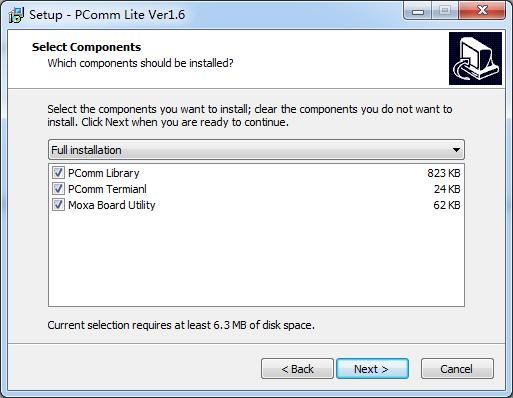Click empty area of components list

click(256, 260)
